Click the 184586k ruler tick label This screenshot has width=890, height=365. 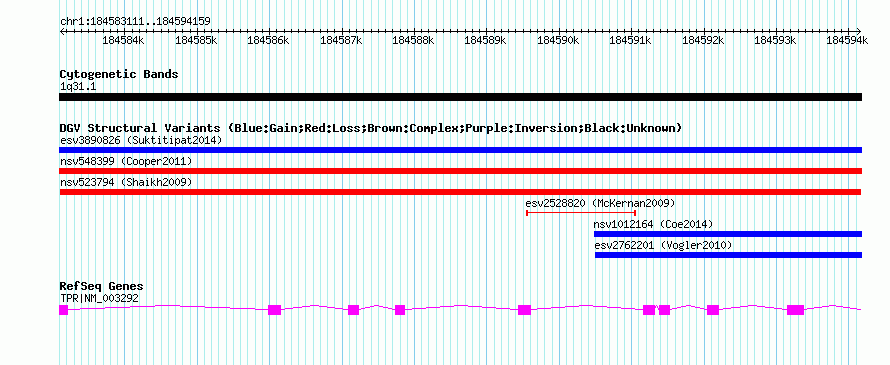click(x=268, y=40)
